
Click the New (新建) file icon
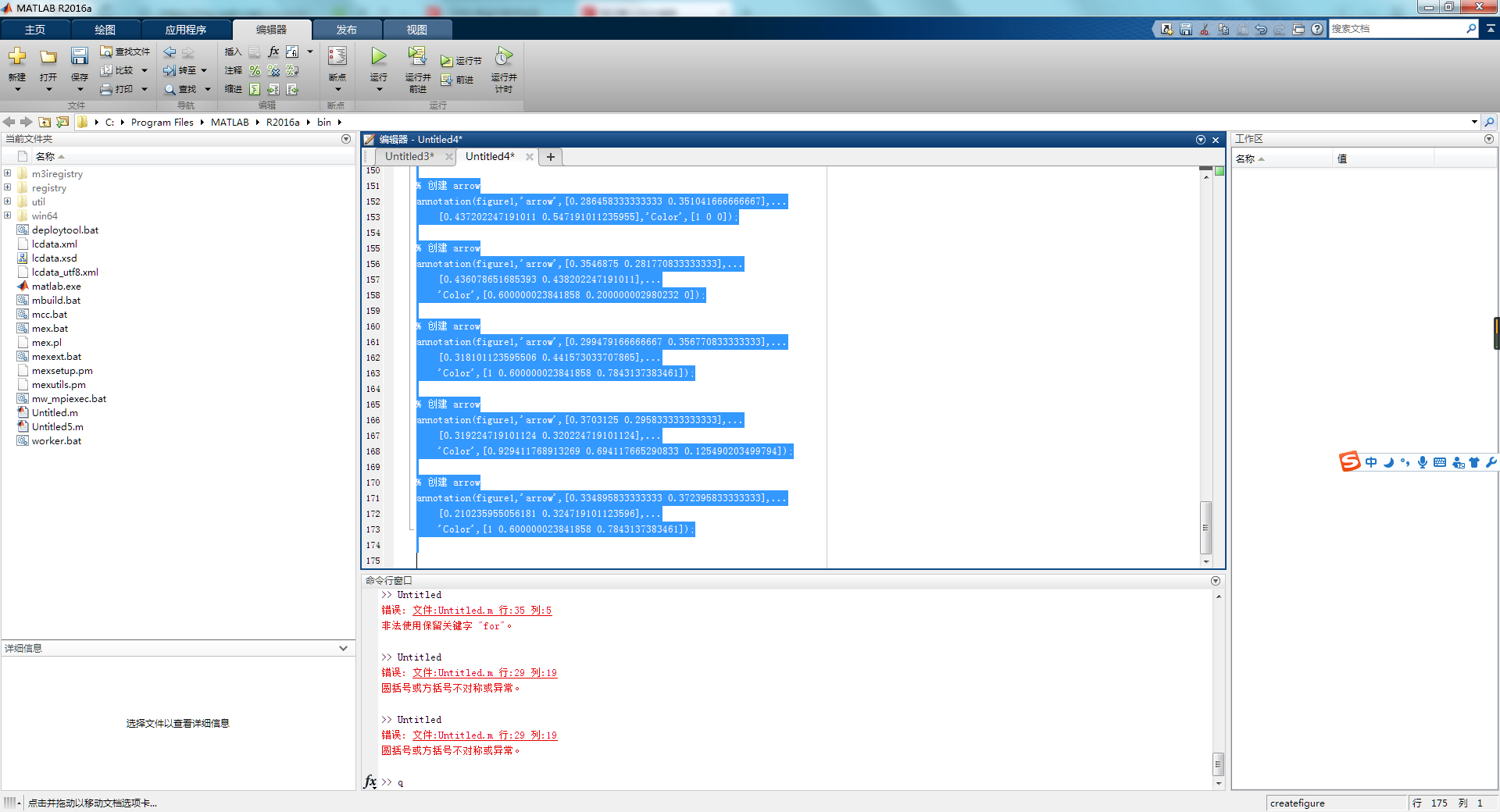17,56
